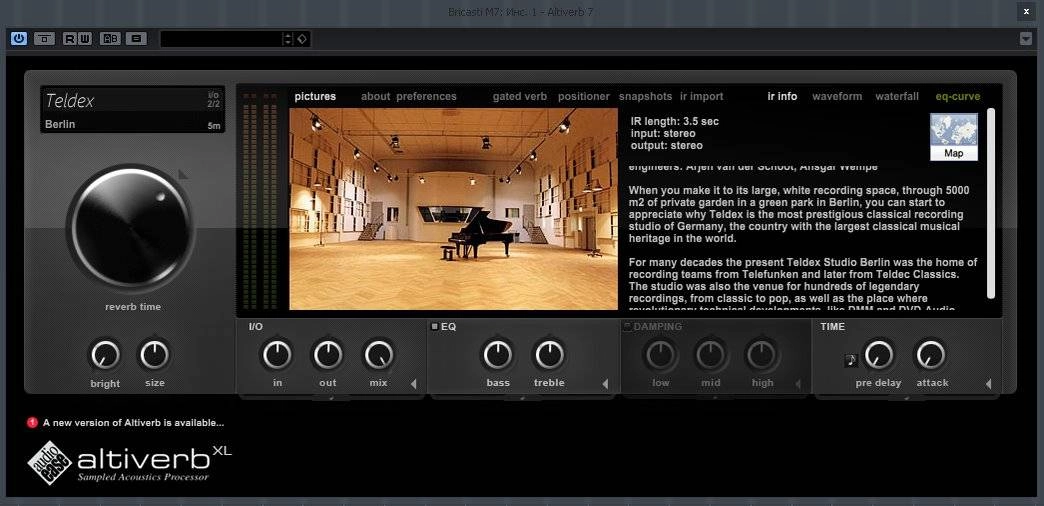1044x506 pixels.
Task: Click the damping mid knob
Action: click(710, 355)
